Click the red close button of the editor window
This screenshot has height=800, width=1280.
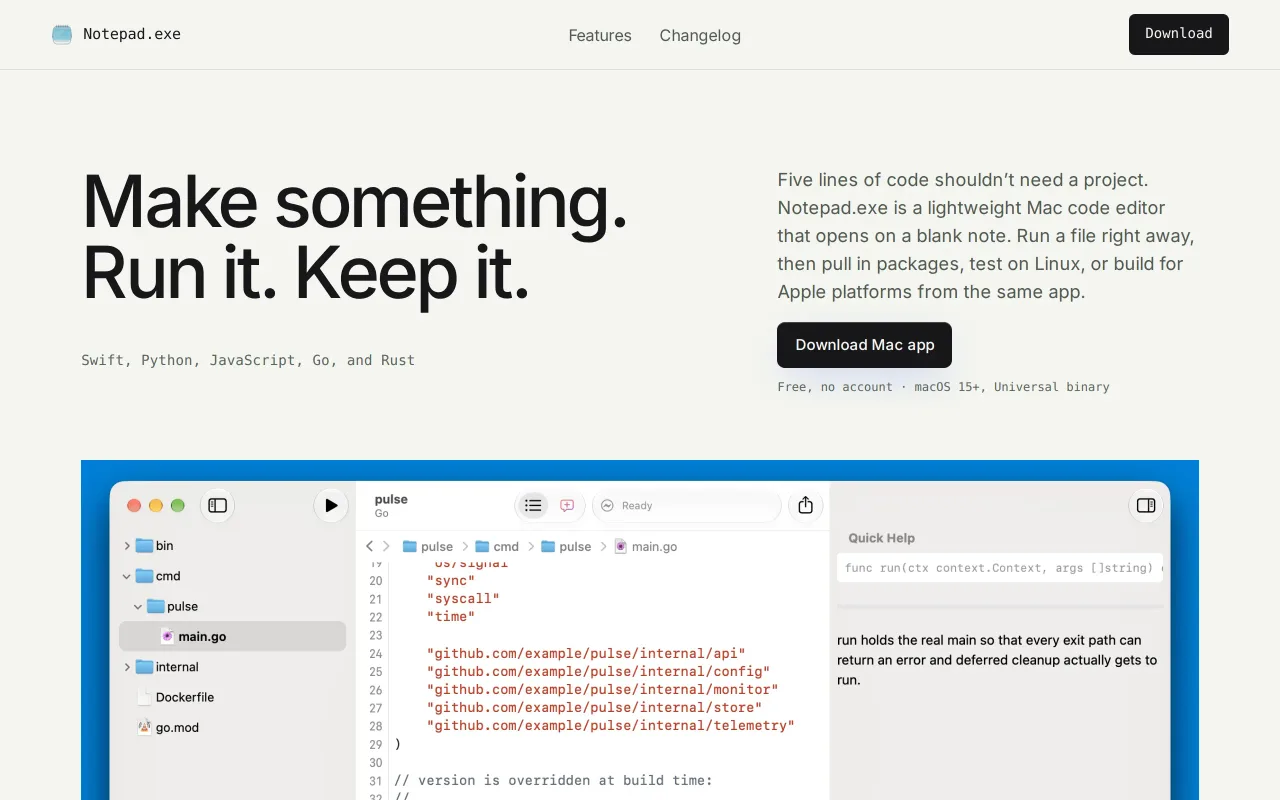(x=134, y=505)
